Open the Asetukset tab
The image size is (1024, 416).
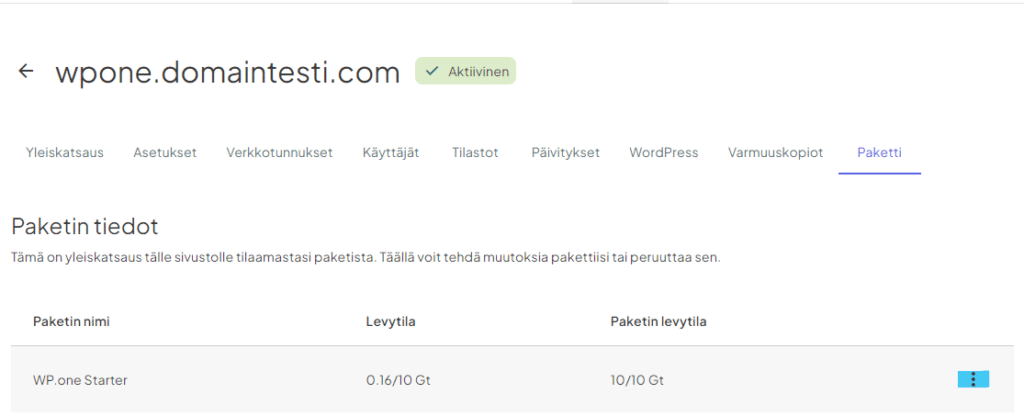165,153
